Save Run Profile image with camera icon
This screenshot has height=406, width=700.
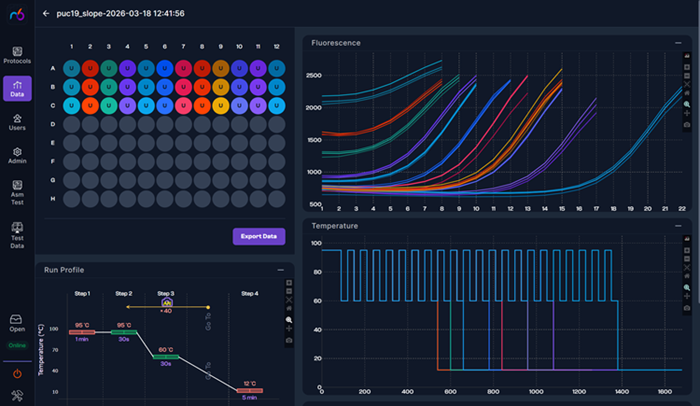point(289,340)
